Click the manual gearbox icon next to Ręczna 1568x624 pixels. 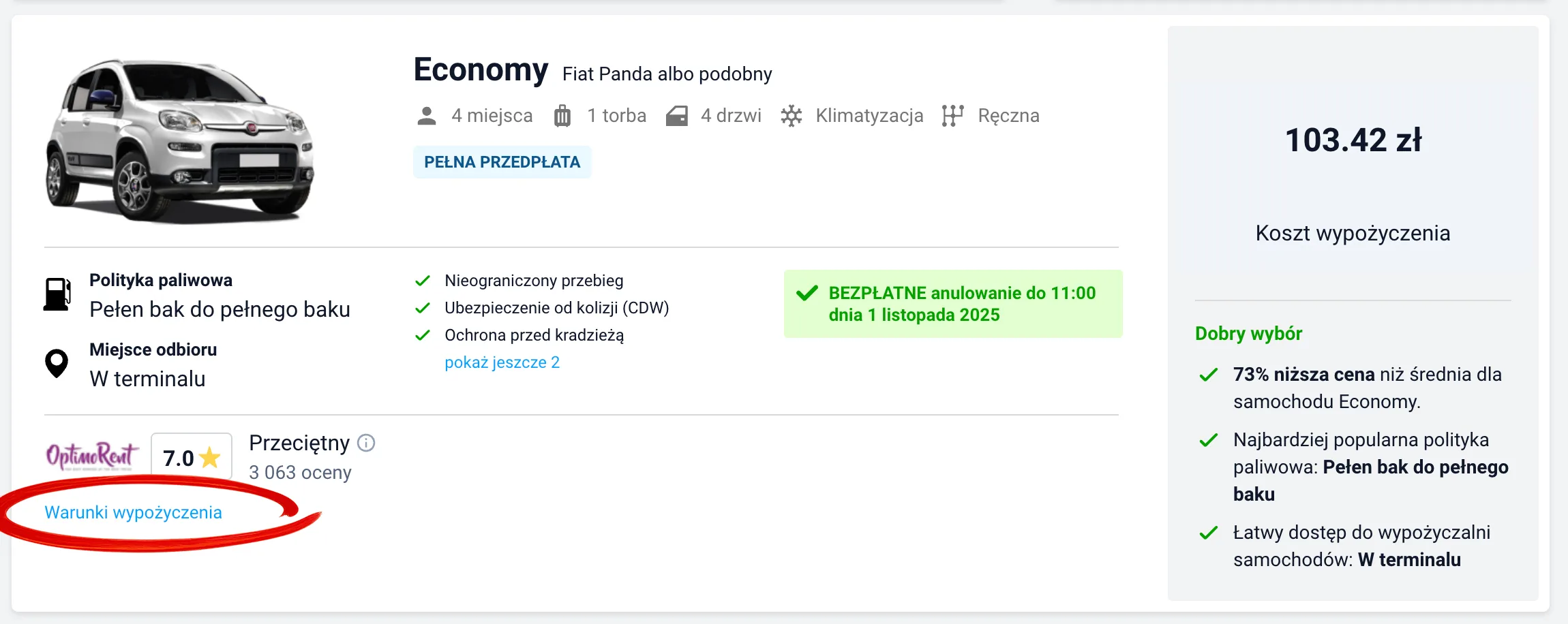click(x=954, y=115)
